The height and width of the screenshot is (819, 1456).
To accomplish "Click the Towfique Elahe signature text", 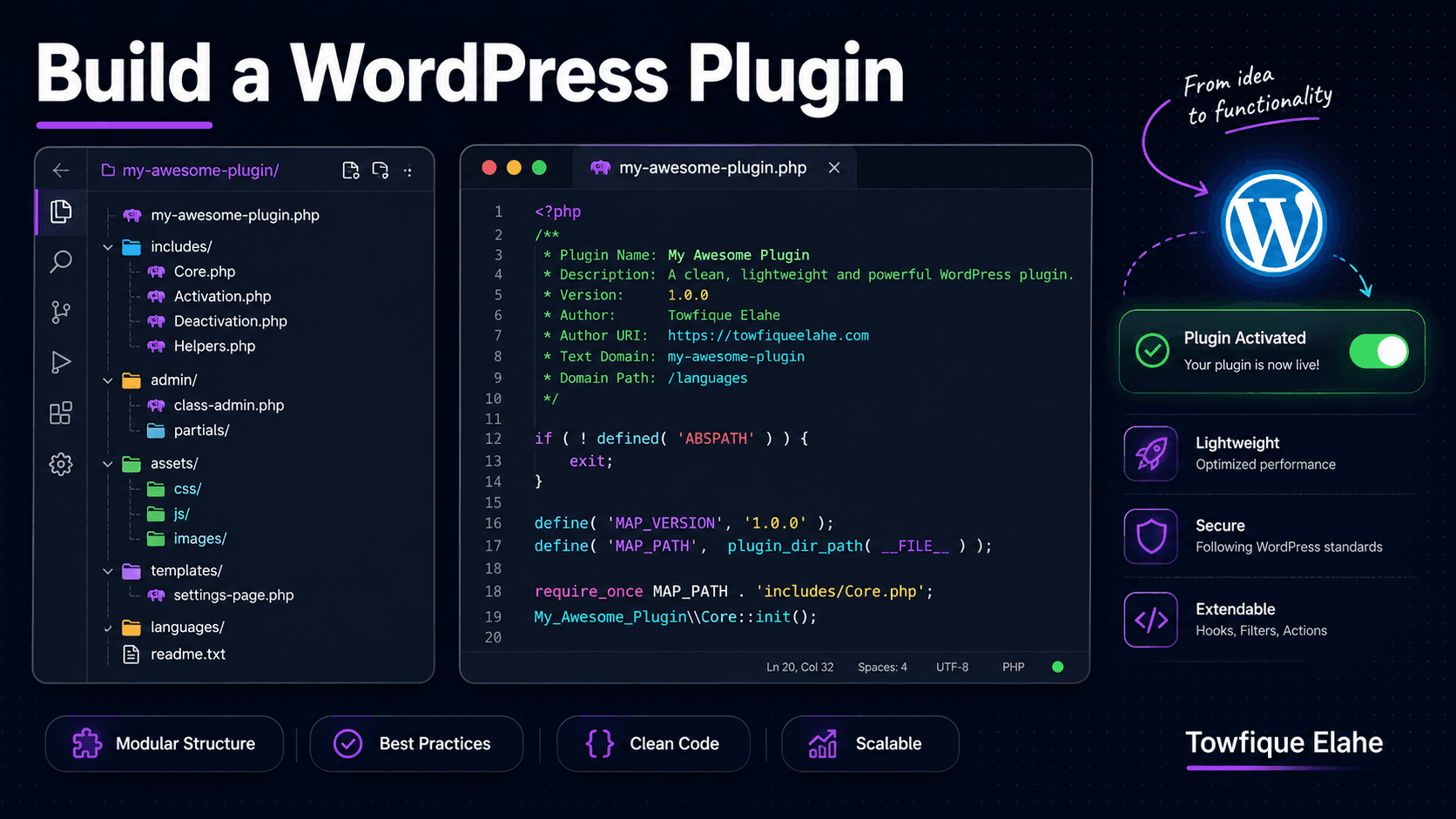I will click(x=1284, y=742).
